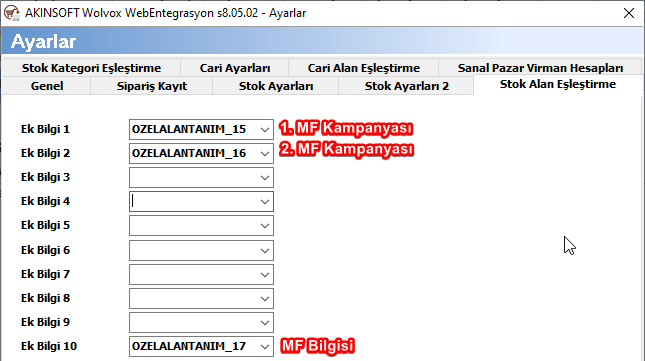Click the OZELALANTANIM_17 field value
Screen dimensions: 645x361
[189, 346]
